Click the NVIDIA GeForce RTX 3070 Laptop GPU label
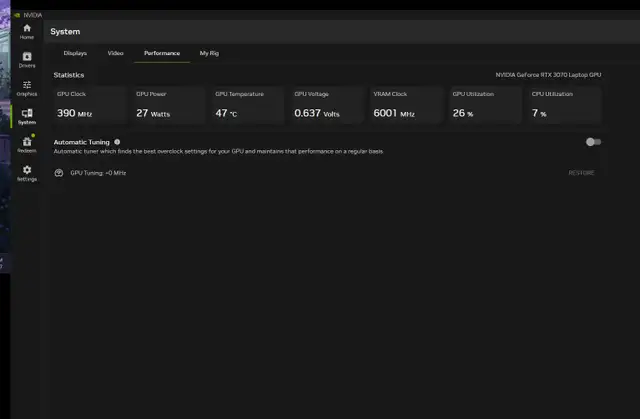The image size is (640, 419). pos(548,75)
